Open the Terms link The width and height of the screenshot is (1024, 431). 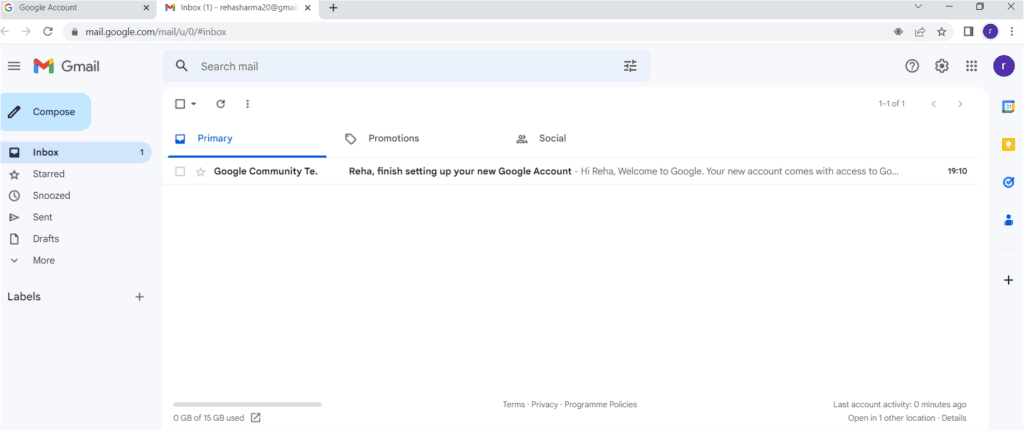513,405
